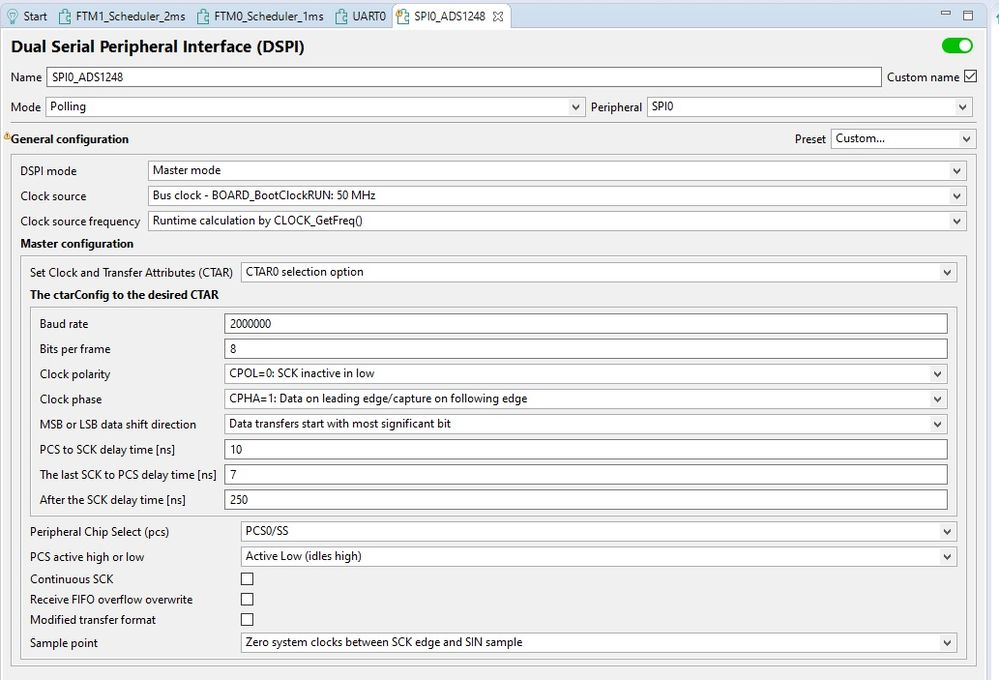Image resolution: width=999 pixels, height=680 pixels.
Task: Maximize the editor panel view
Action: (x=968, y=15)
